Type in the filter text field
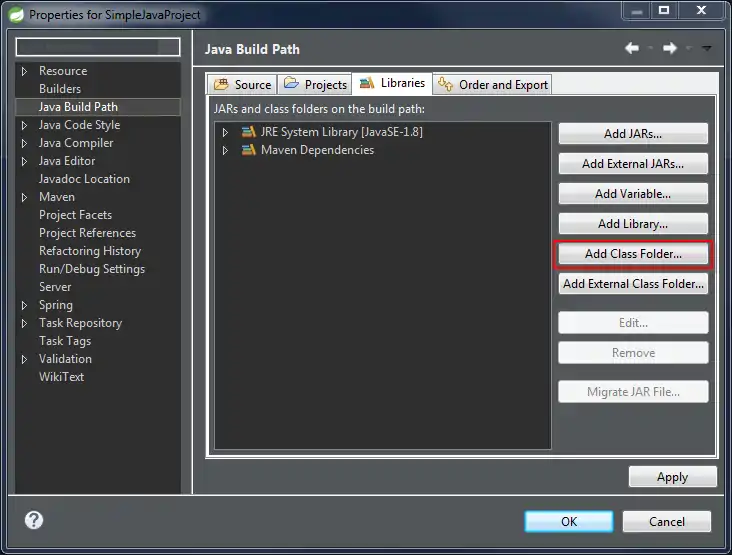 coord(98,47)
